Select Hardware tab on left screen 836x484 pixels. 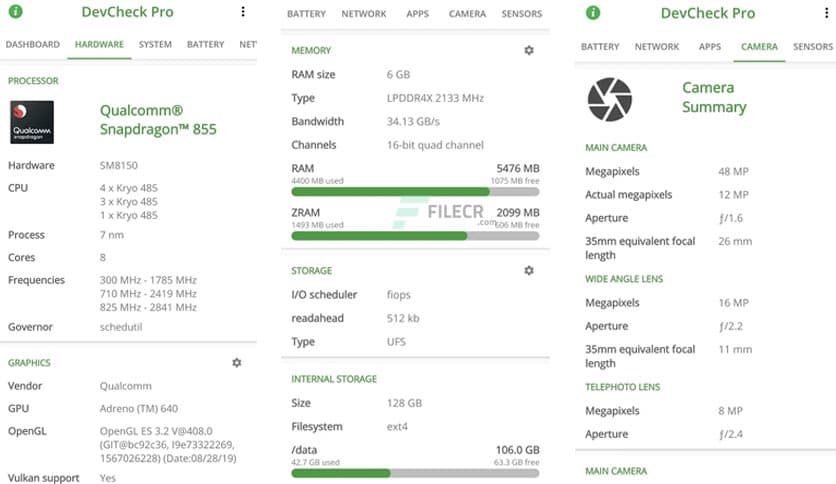99,44
